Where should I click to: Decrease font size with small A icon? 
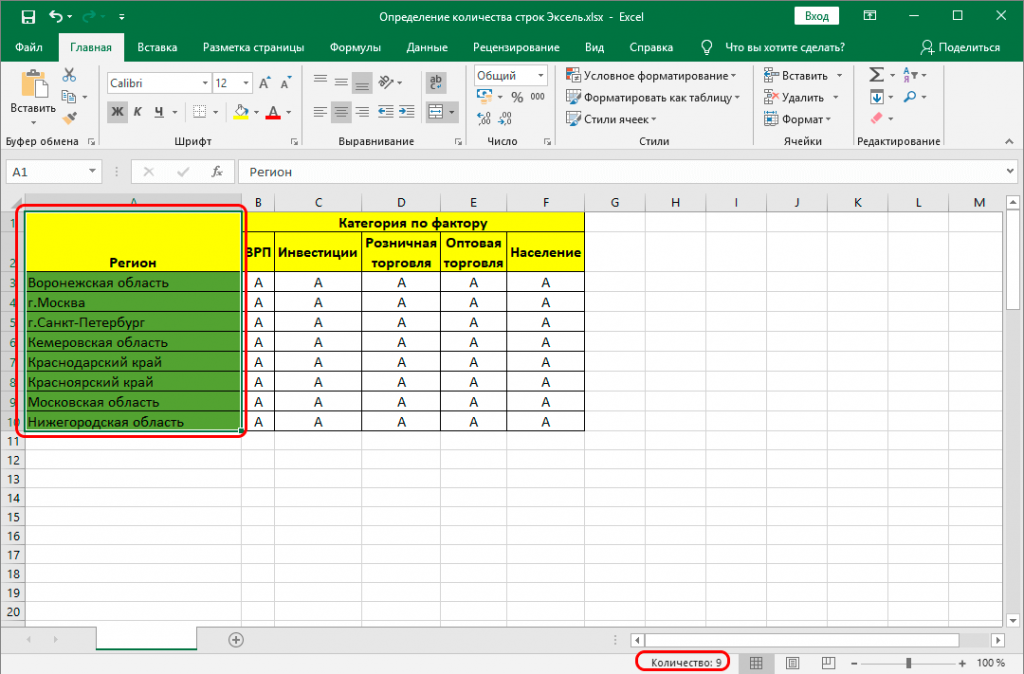pyautogui.click(x=286, y=83)
